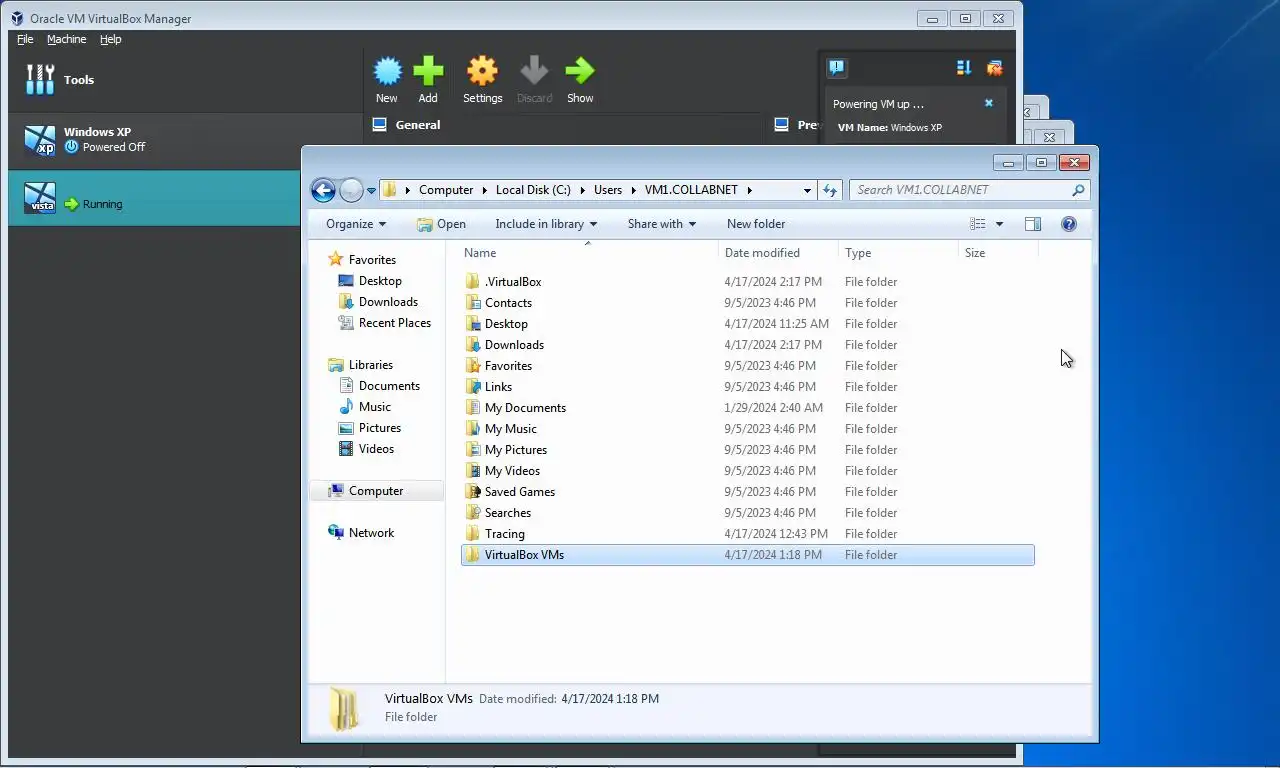1280x768 pixels.
Task: Select the running Vista virtual machine
Action: 155,198
